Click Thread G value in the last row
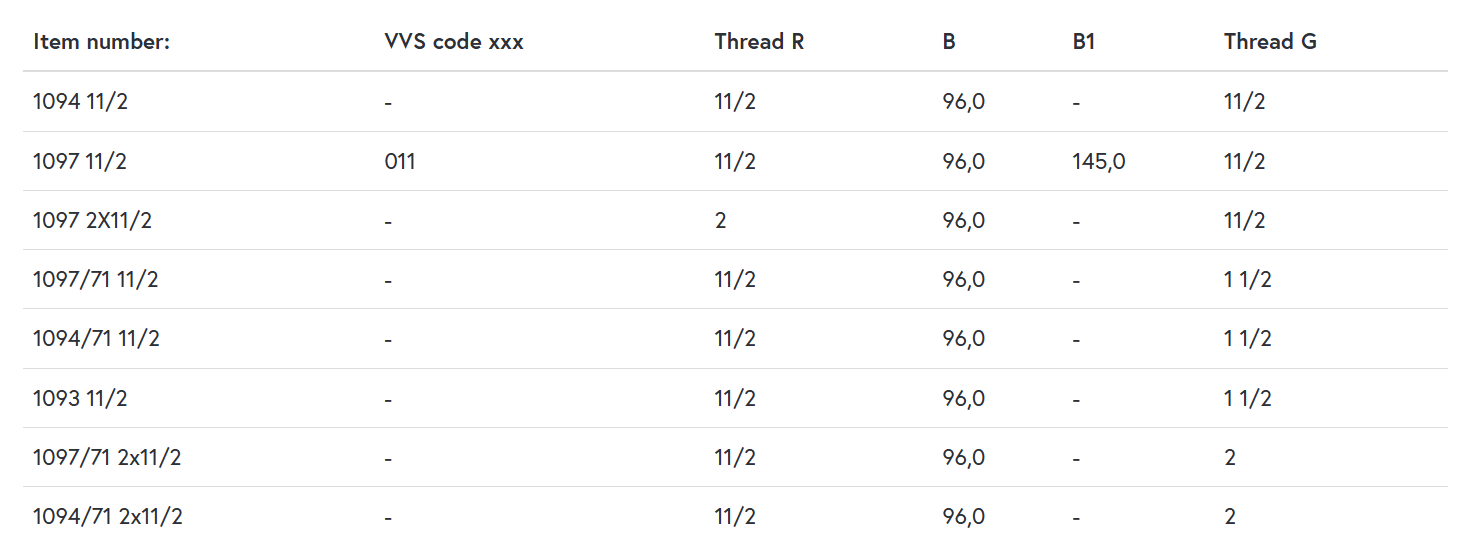The height and width of the screenshot is (550, 1475). [x=1230, y=517]
